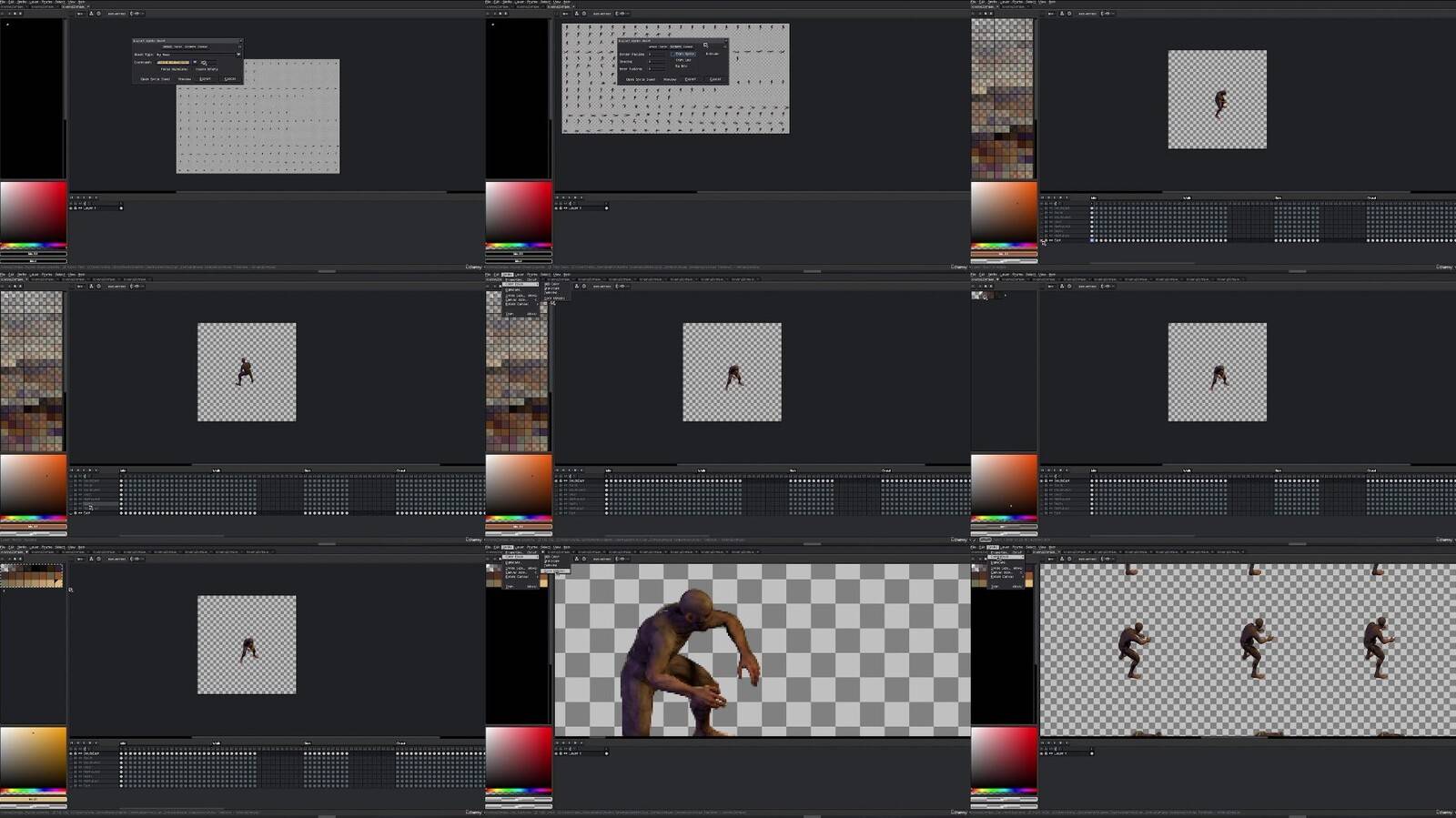The width and height of the screenshot is (1456, 818).
Task: Select Borders tab in top-middle export dialog
Action: click(x=675, y=46)
